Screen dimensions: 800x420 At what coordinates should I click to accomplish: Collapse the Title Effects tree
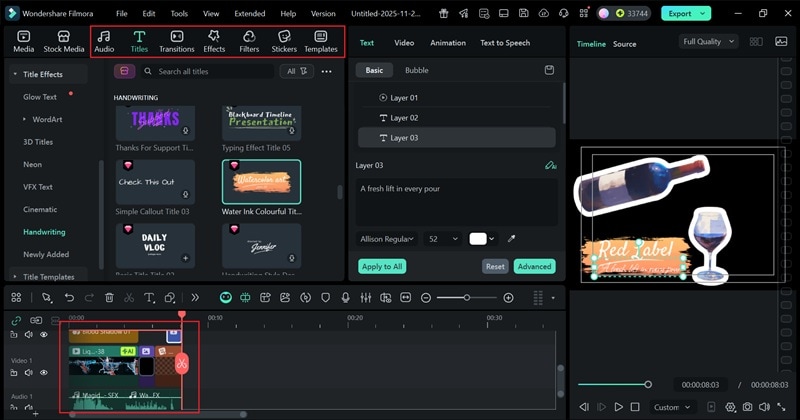pos(15,74)
